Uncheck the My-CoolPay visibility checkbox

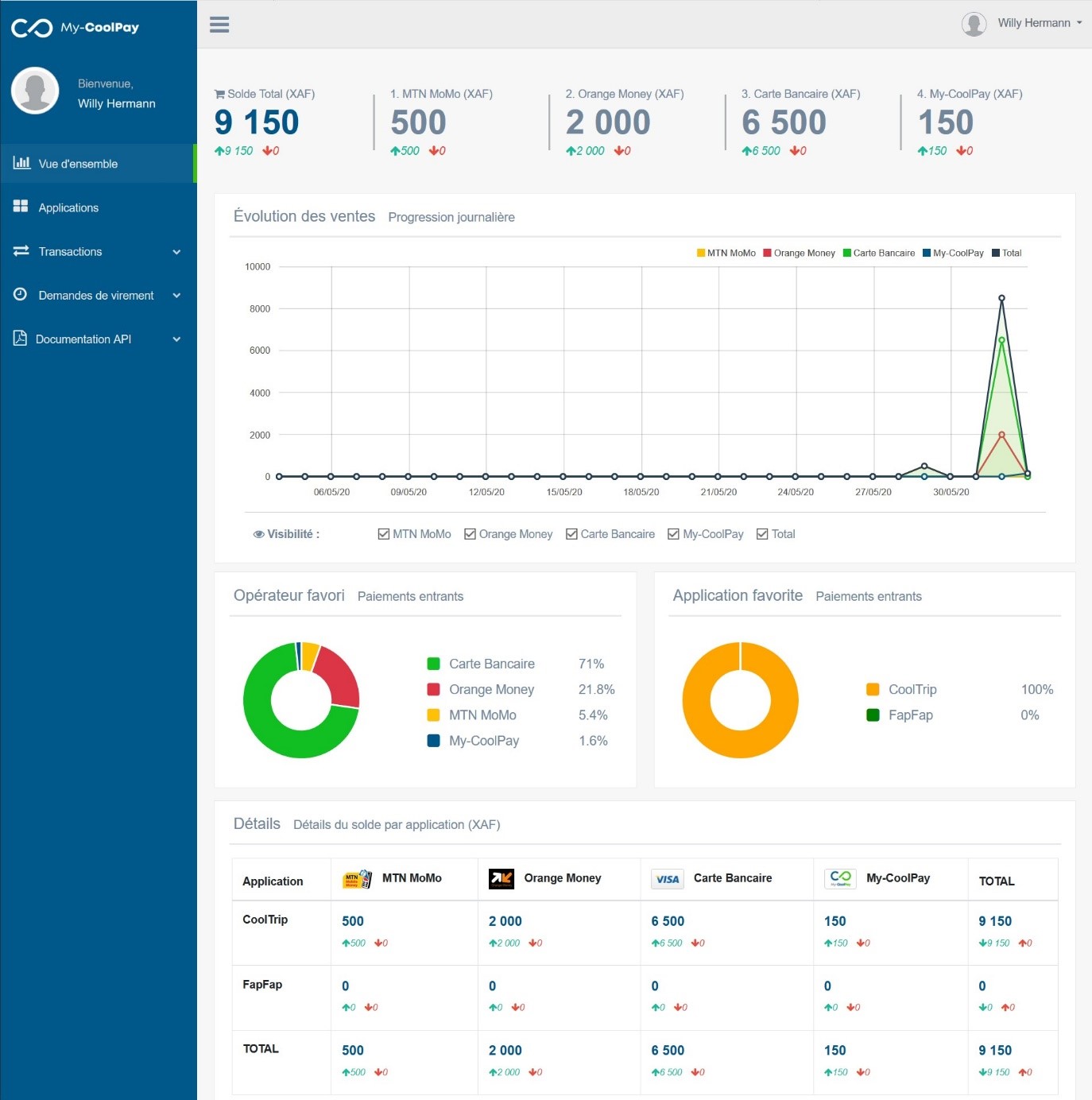coord(673,534)
